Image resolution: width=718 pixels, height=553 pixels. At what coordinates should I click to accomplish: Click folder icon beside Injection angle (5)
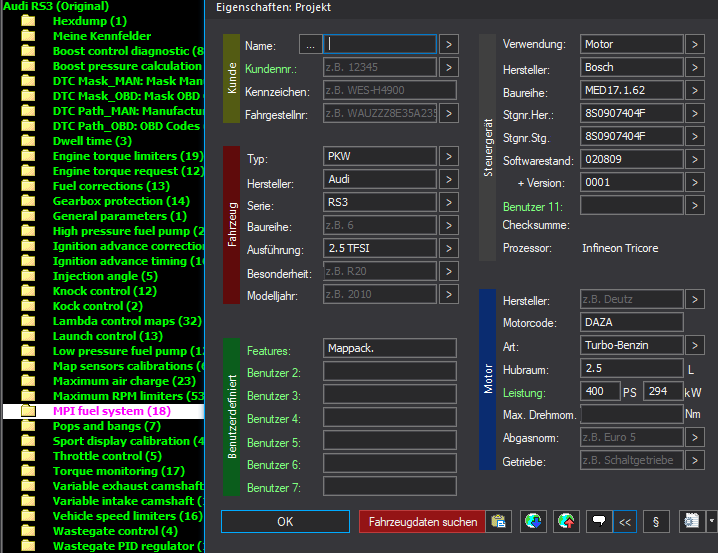[x=28, y=276]
